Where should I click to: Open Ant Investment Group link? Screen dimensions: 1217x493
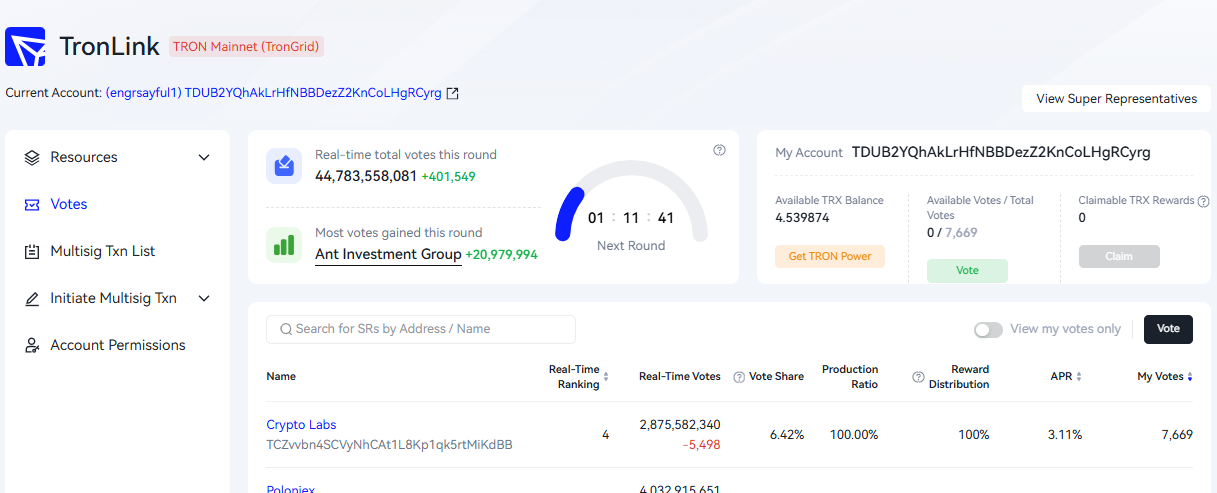[388, 254]
